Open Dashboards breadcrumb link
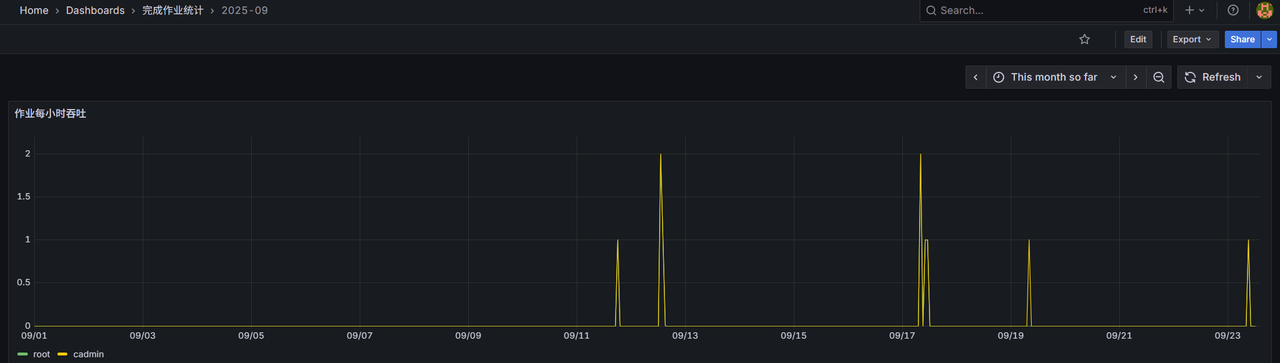Viewport: 1280px width, 363px height. click(95, 10)
